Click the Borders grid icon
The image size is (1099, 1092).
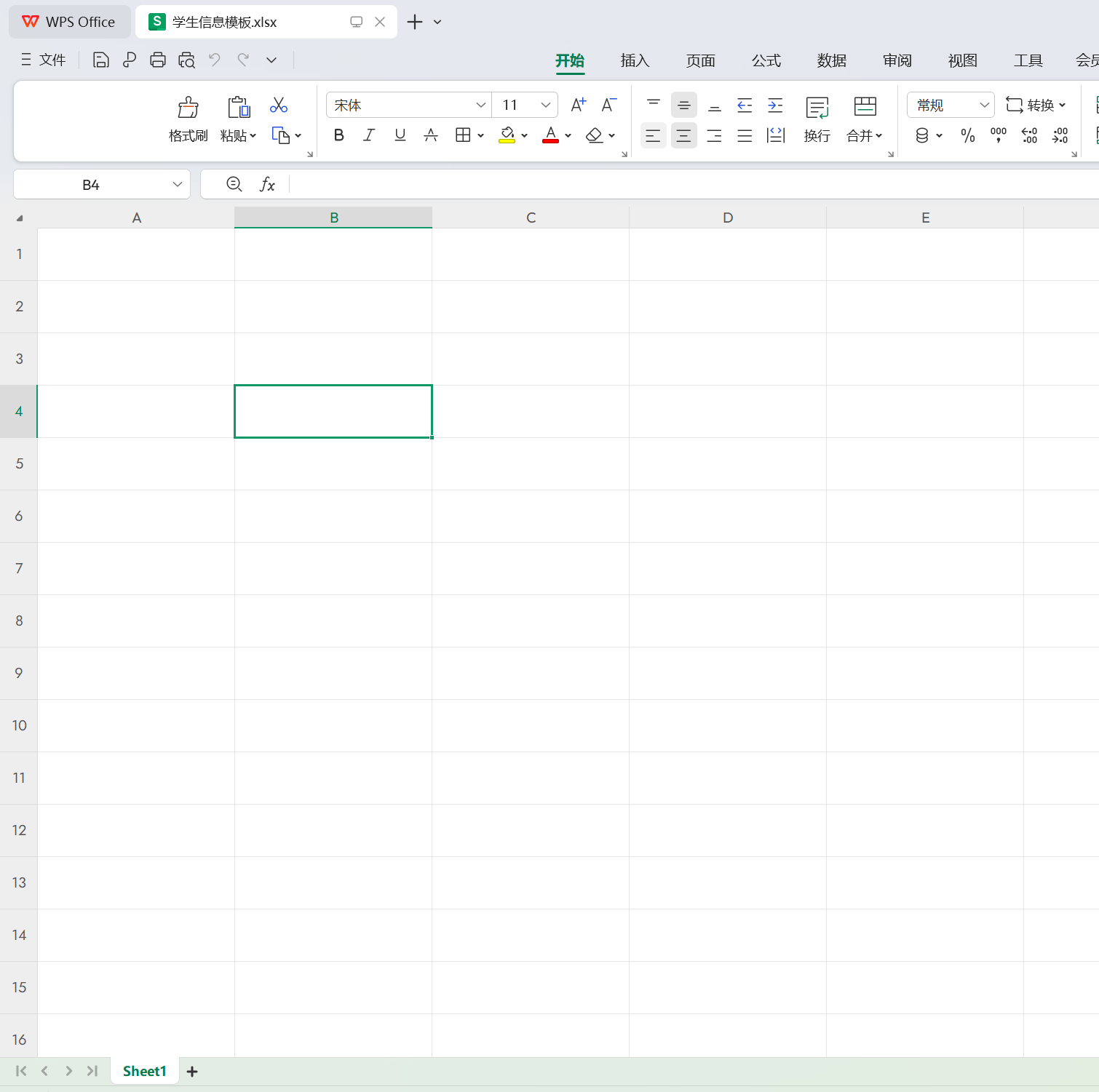pyautogui.click(x=463, y=135)
